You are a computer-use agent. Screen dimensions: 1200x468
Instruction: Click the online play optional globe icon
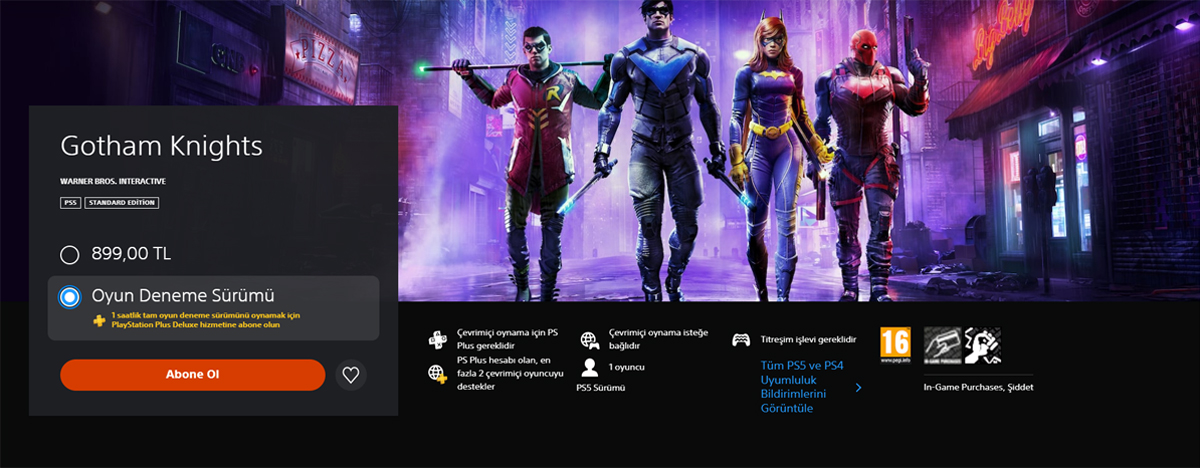coord(589,339)
